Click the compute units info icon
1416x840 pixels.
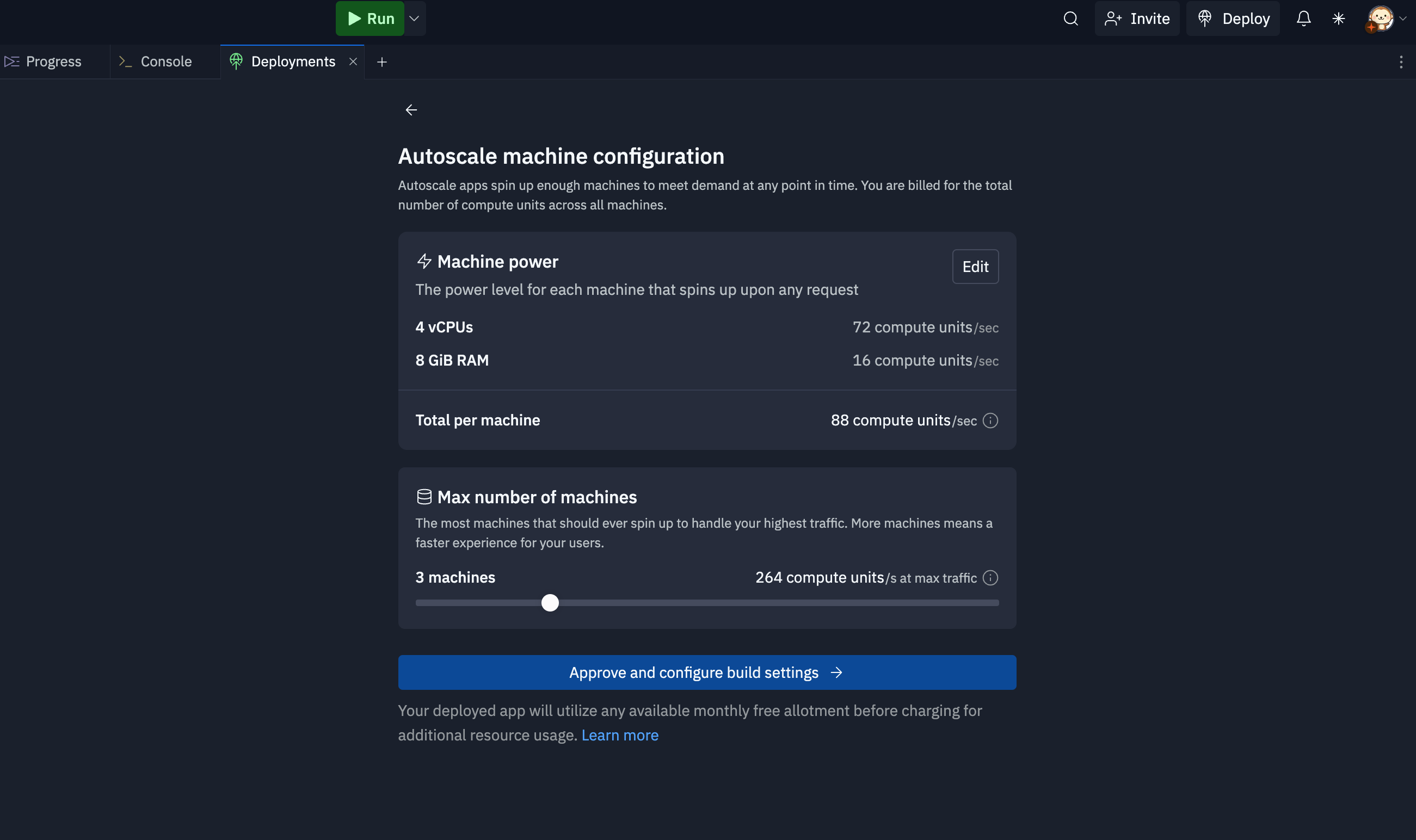point(991,420)
